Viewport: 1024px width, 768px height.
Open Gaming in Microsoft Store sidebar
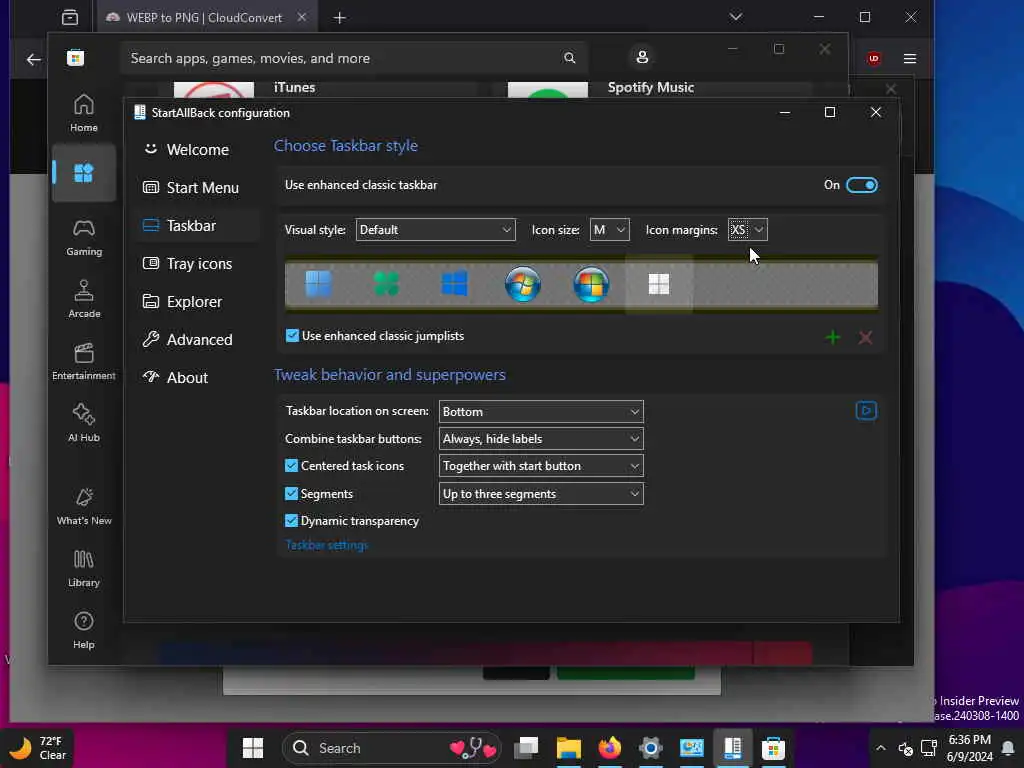coord(84,237)
